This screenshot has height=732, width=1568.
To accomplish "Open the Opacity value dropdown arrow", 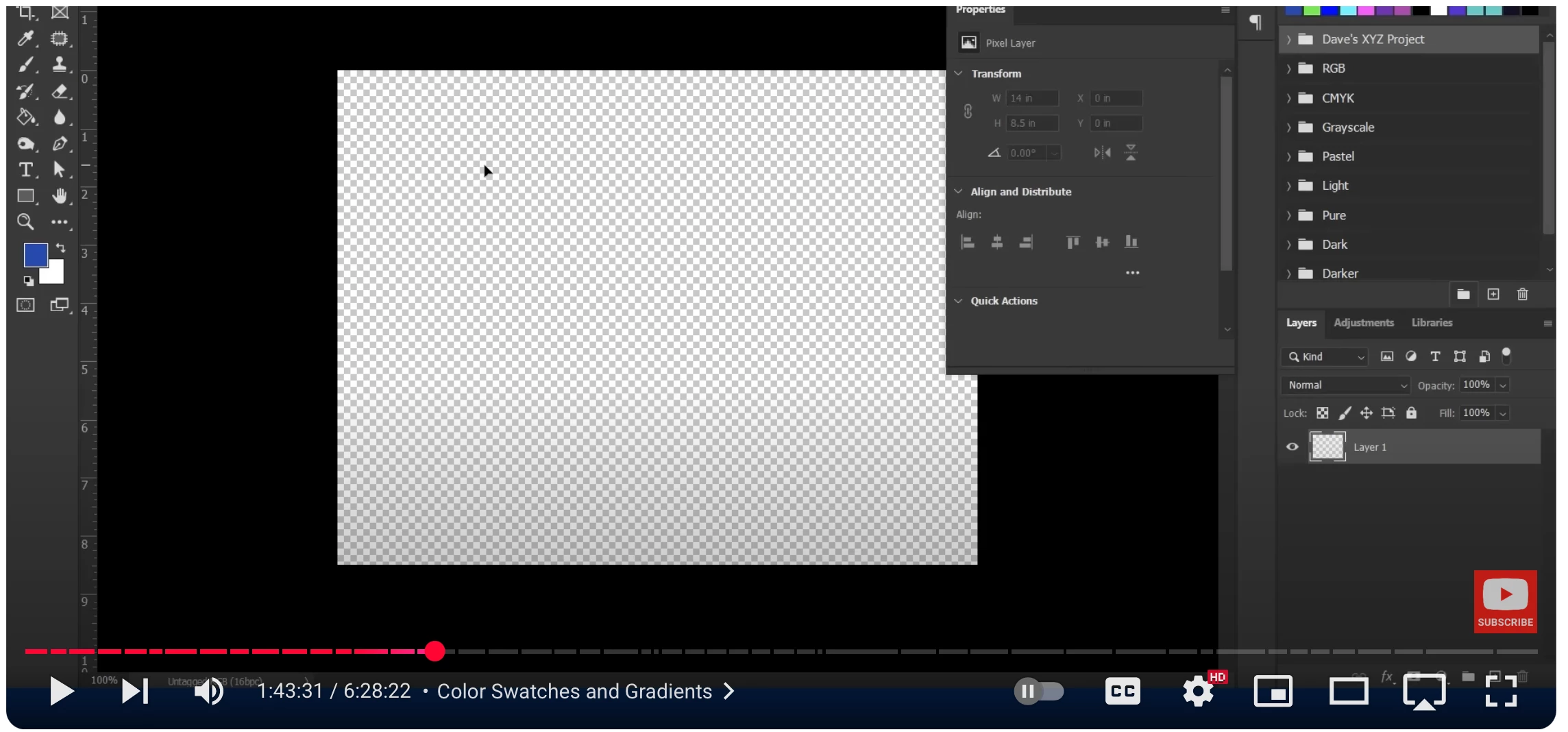I will (x=1503, y=385).
